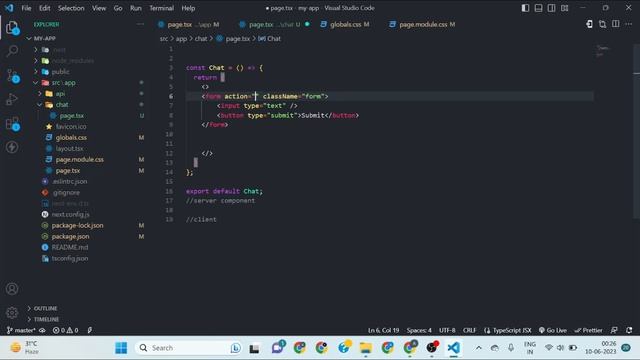Open the Terminal menu
640x360 pixels.
click(x=161, y=8)
